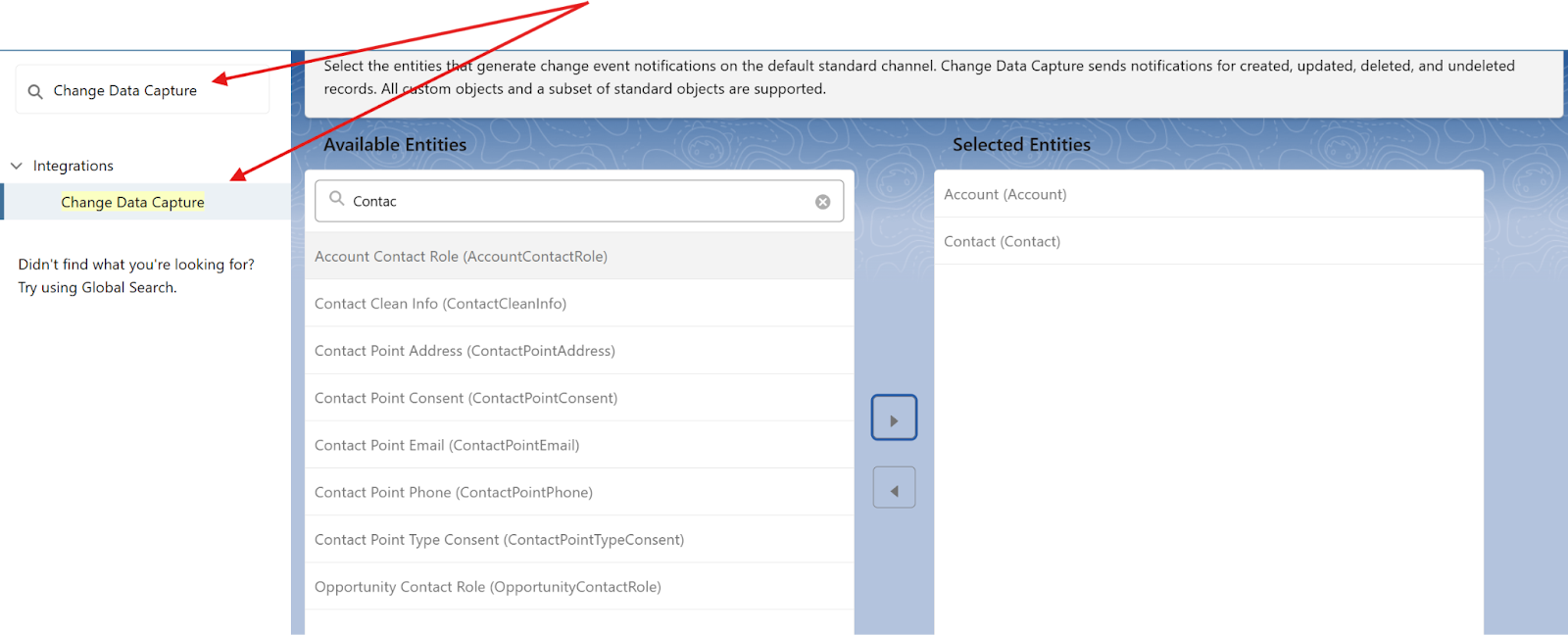Select Opportunity Contact Role entity
Image resolution: width=1568 pixels, height=635 pixels.
pos(579,587)
